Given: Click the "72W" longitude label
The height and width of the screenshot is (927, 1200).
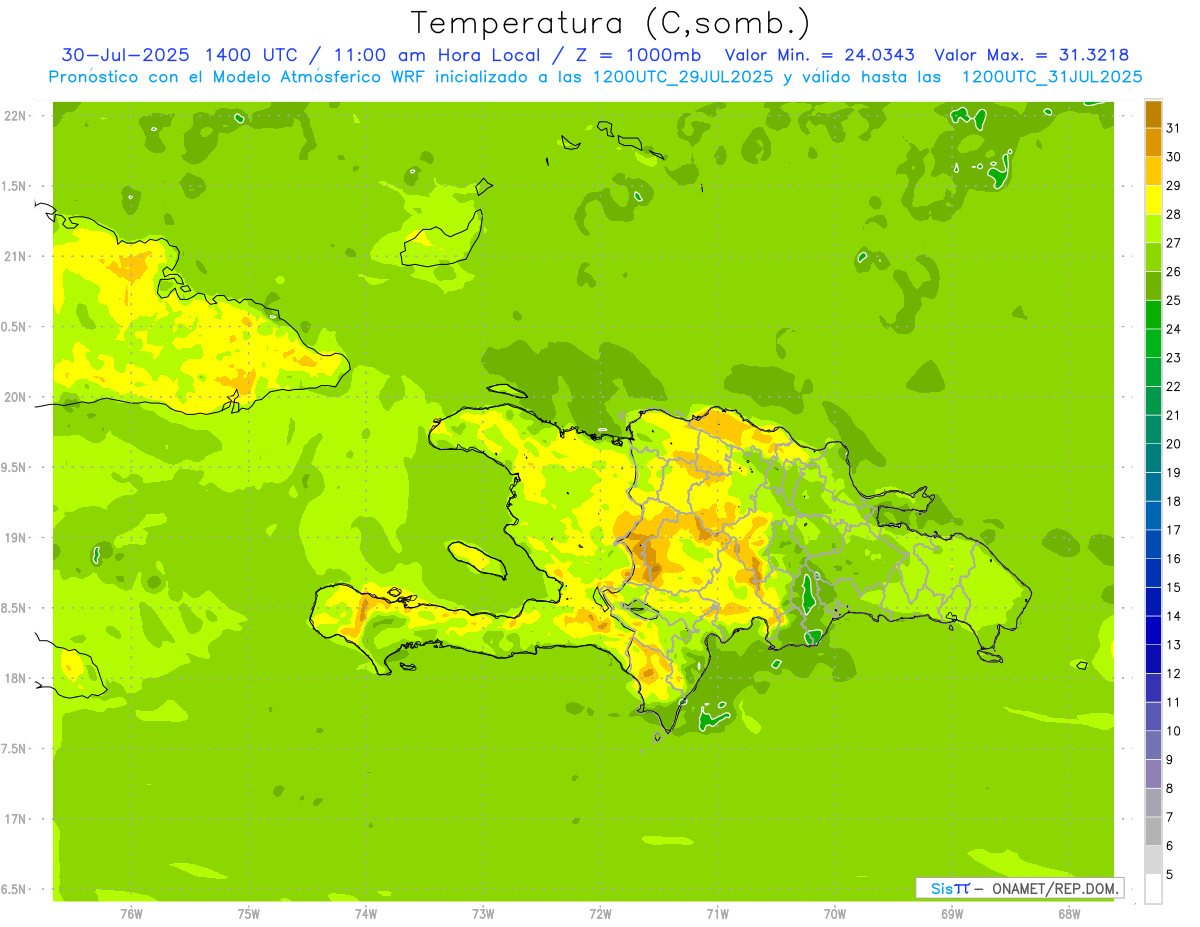Looking at the screenshot, I should [600, 914].
